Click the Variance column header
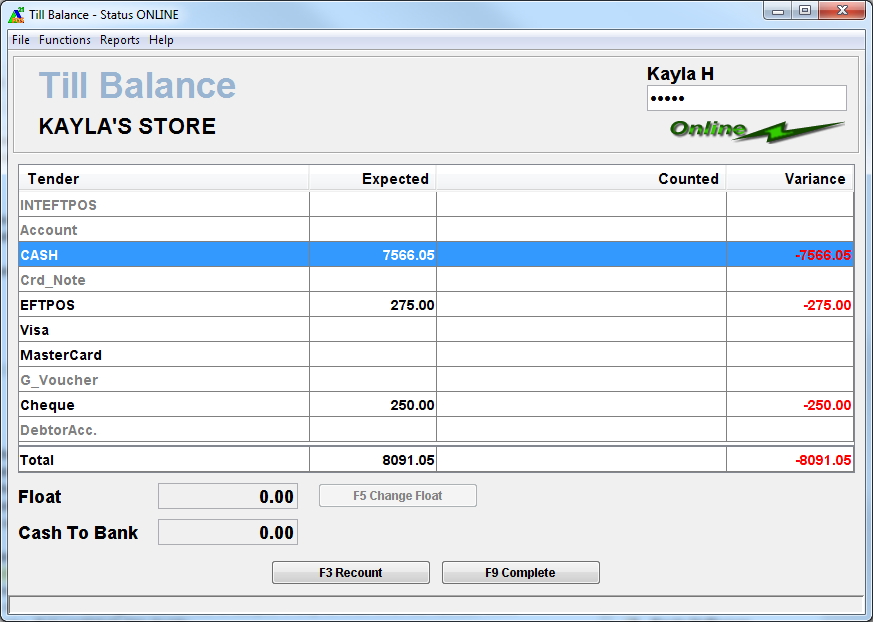Viewport: 873px width, 622px height. 789,179
